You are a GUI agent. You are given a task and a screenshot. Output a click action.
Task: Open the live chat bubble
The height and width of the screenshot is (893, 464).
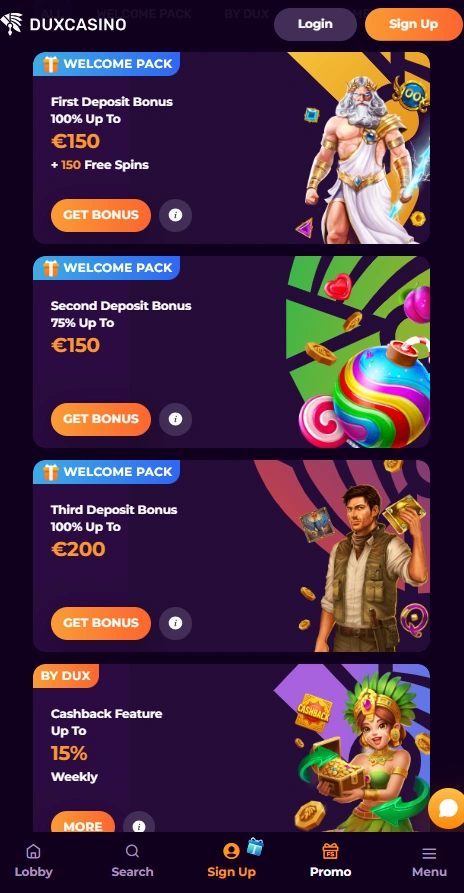(447, 808)
